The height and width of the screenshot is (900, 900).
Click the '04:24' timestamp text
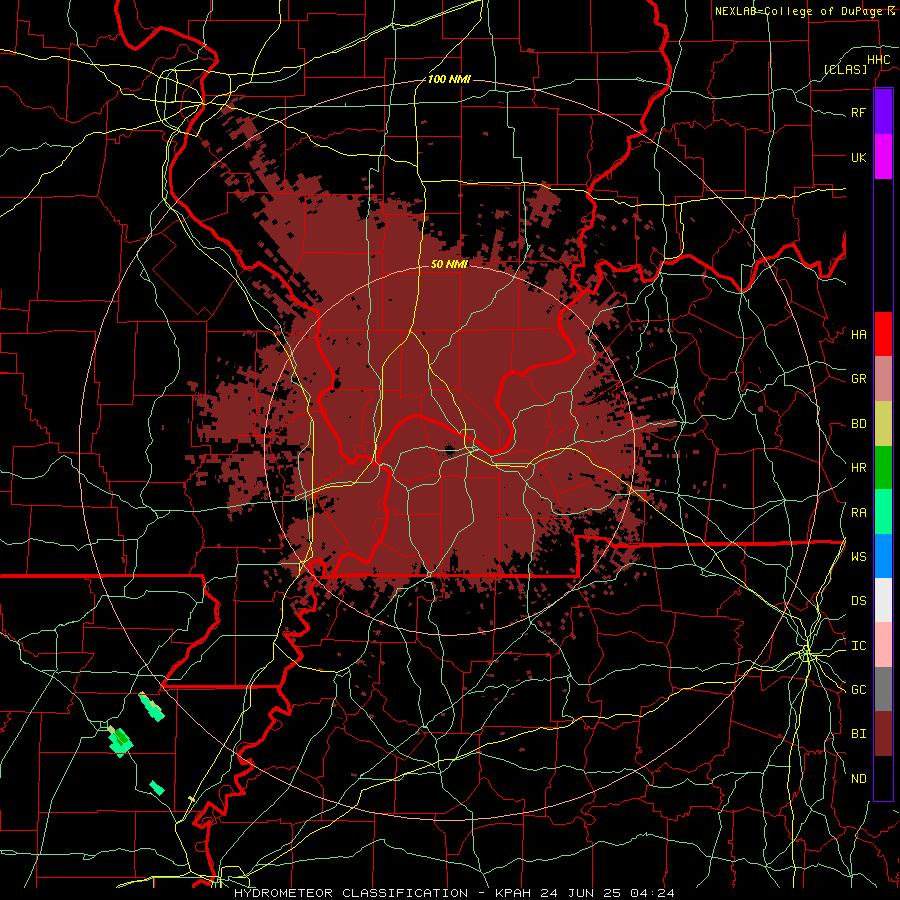click(652, 893)
